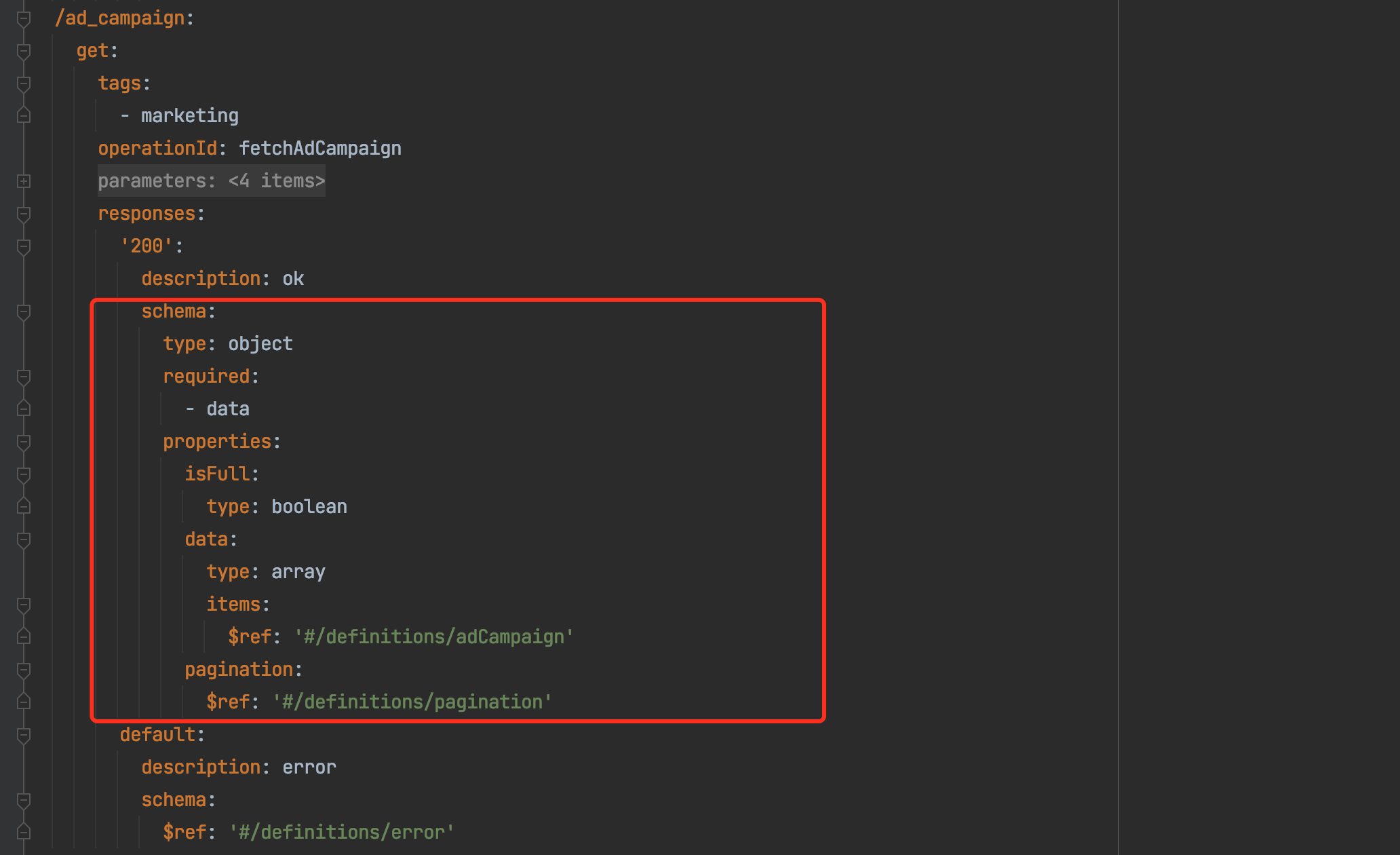Collapse the get: block fold marker
This screenshot has height=855, width=1400.
[x=24, y=51]
